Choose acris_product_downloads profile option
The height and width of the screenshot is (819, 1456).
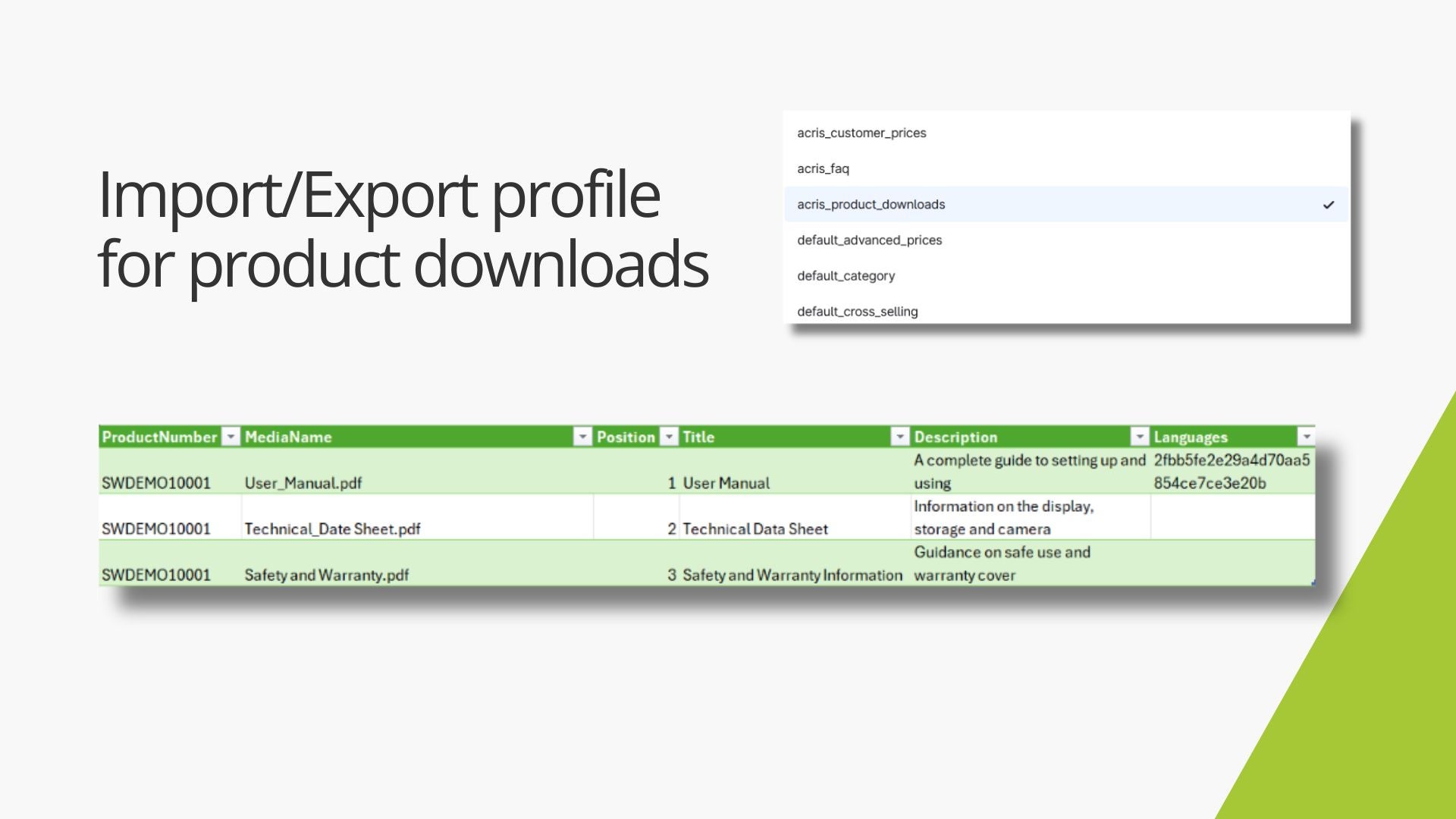pos(1066,204)
